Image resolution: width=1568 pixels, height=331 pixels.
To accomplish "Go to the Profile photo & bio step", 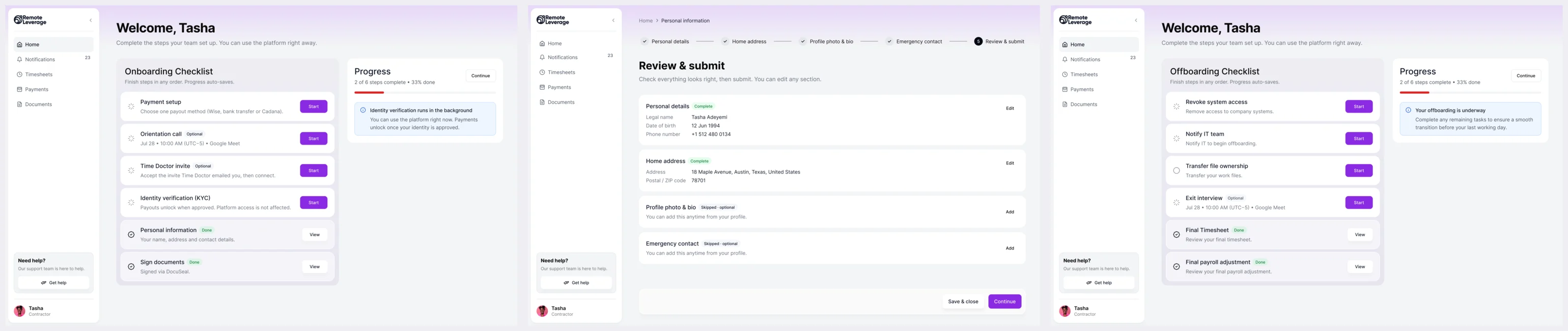I will tap(826, 41).
